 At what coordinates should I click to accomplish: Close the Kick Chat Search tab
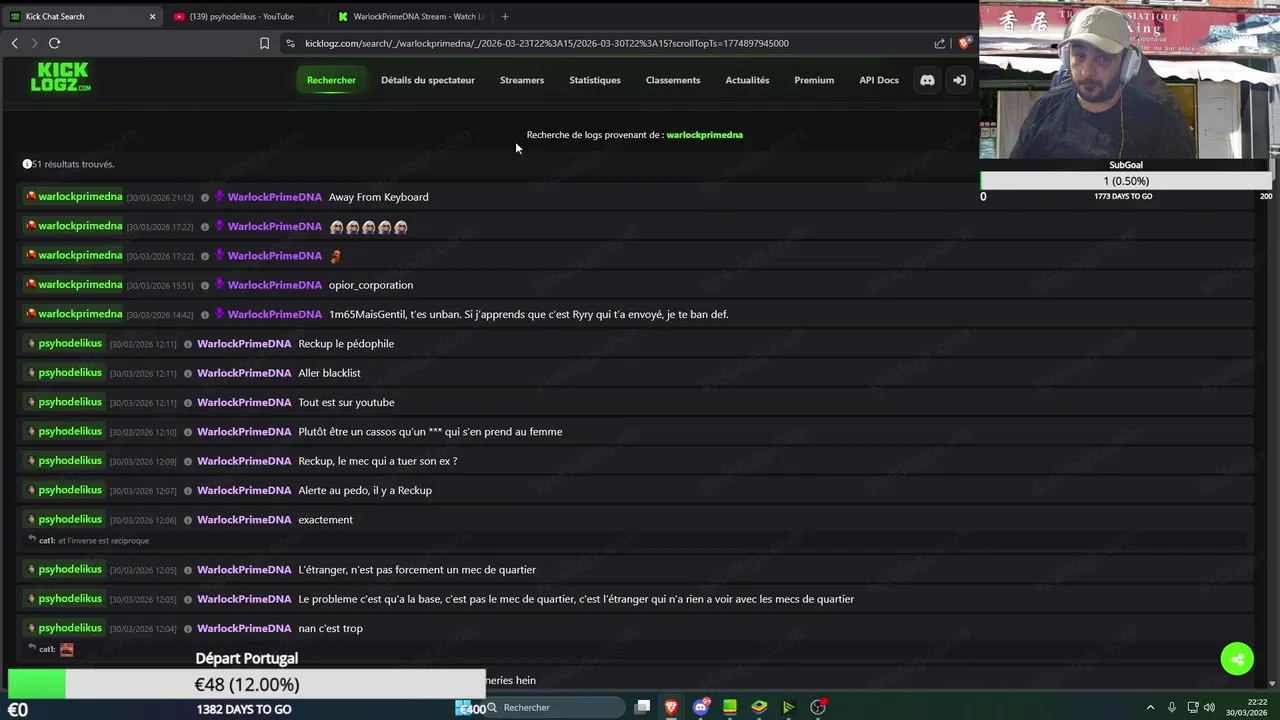pos(152,16)
